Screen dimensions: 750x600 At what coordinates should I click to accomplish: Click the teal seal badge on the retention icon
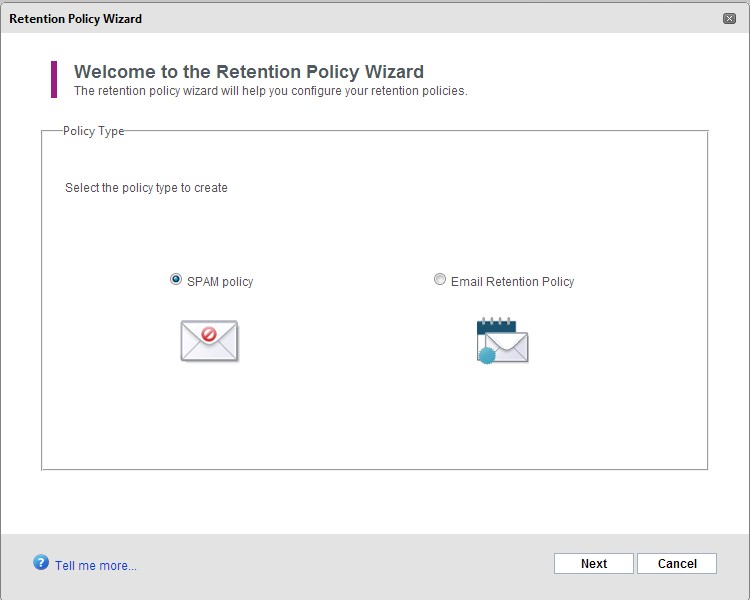[x=487, y=356]
